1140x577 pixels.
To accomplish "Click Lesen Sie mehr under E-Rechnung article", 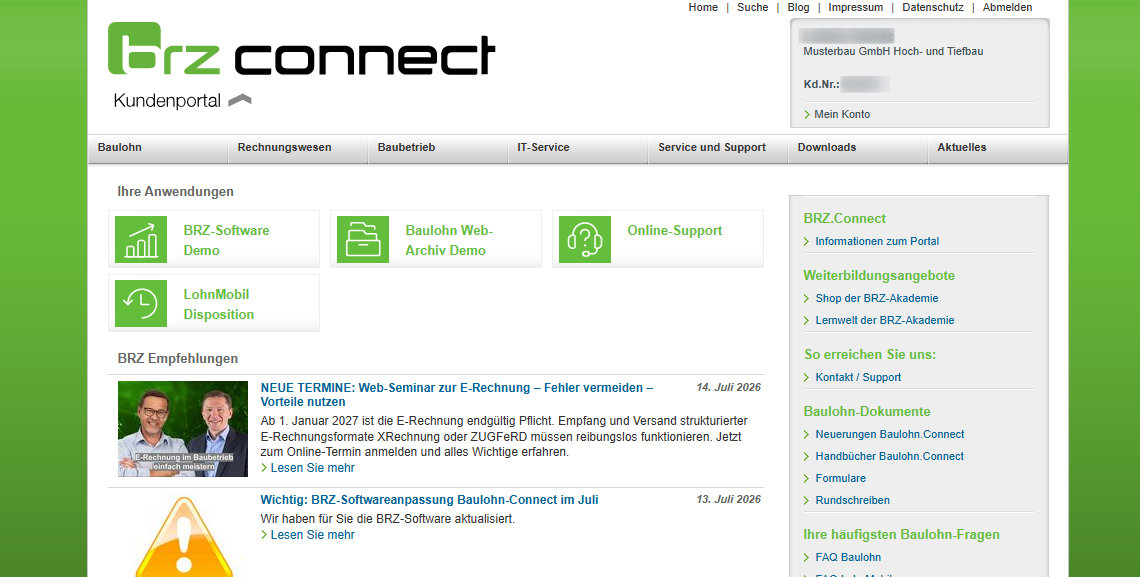I will pyautogui.click(x=313, y=468).
